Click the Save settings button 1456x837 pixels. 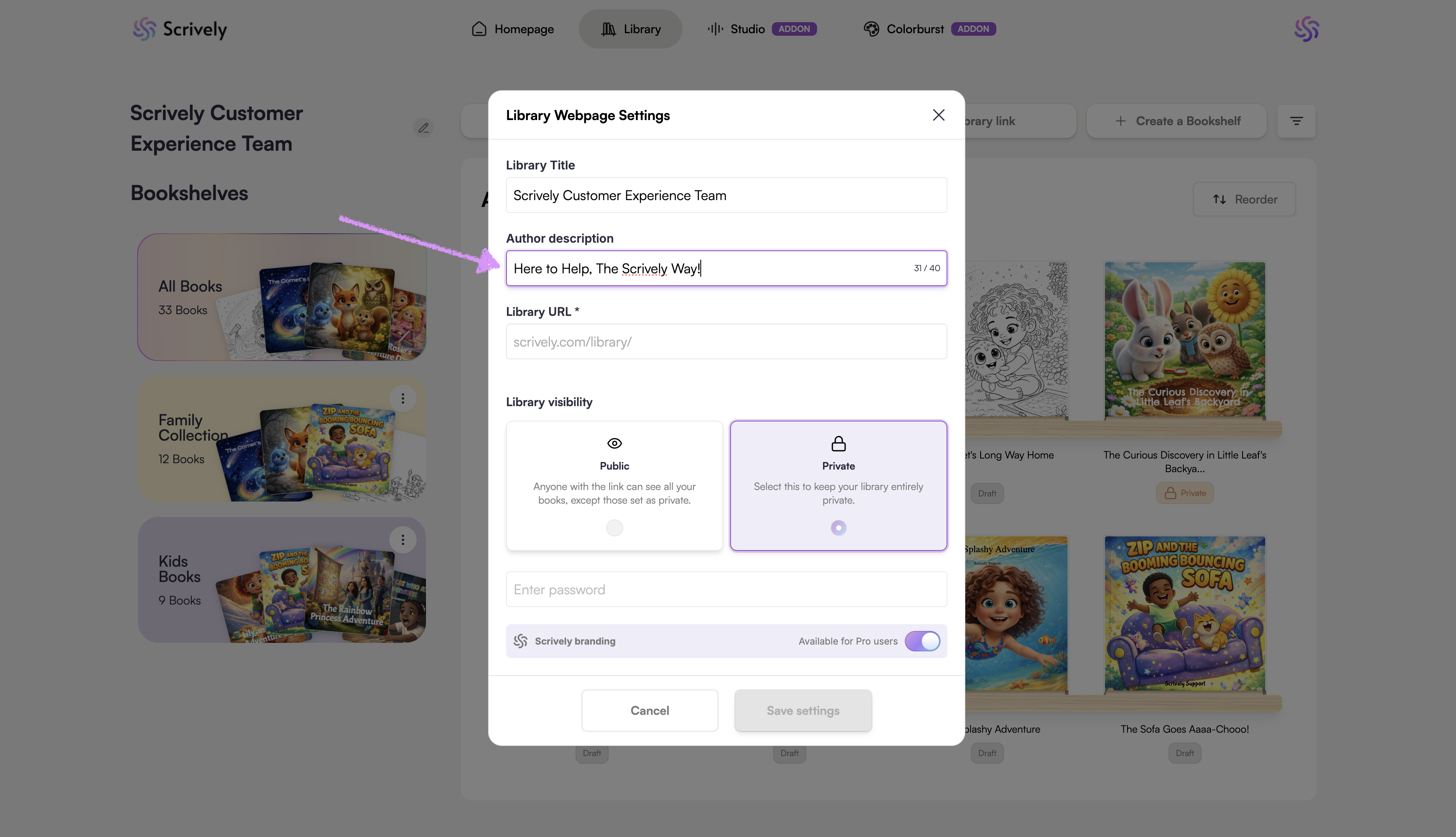803,711
